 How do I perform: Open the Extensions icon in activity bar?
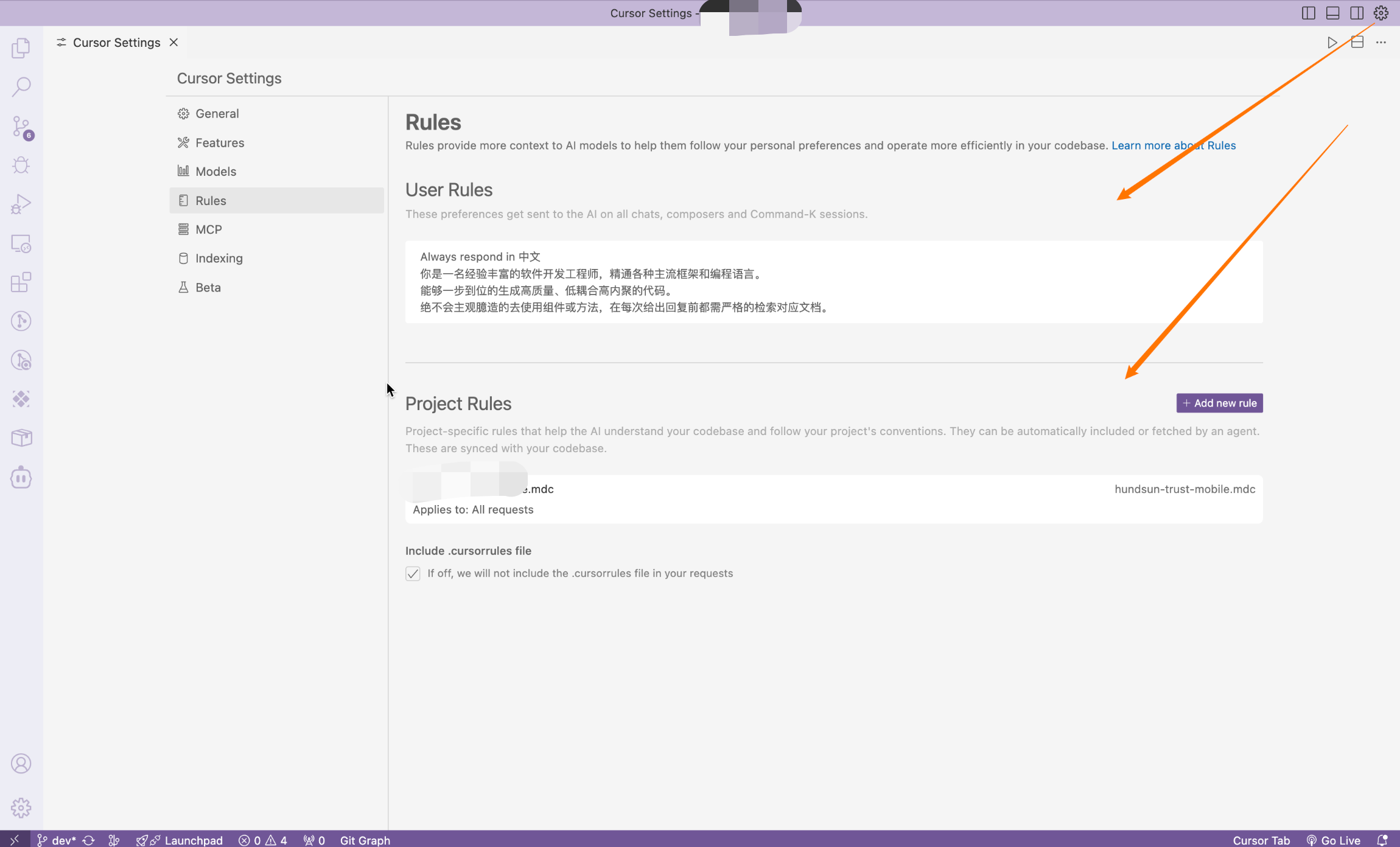coord(21,282)
